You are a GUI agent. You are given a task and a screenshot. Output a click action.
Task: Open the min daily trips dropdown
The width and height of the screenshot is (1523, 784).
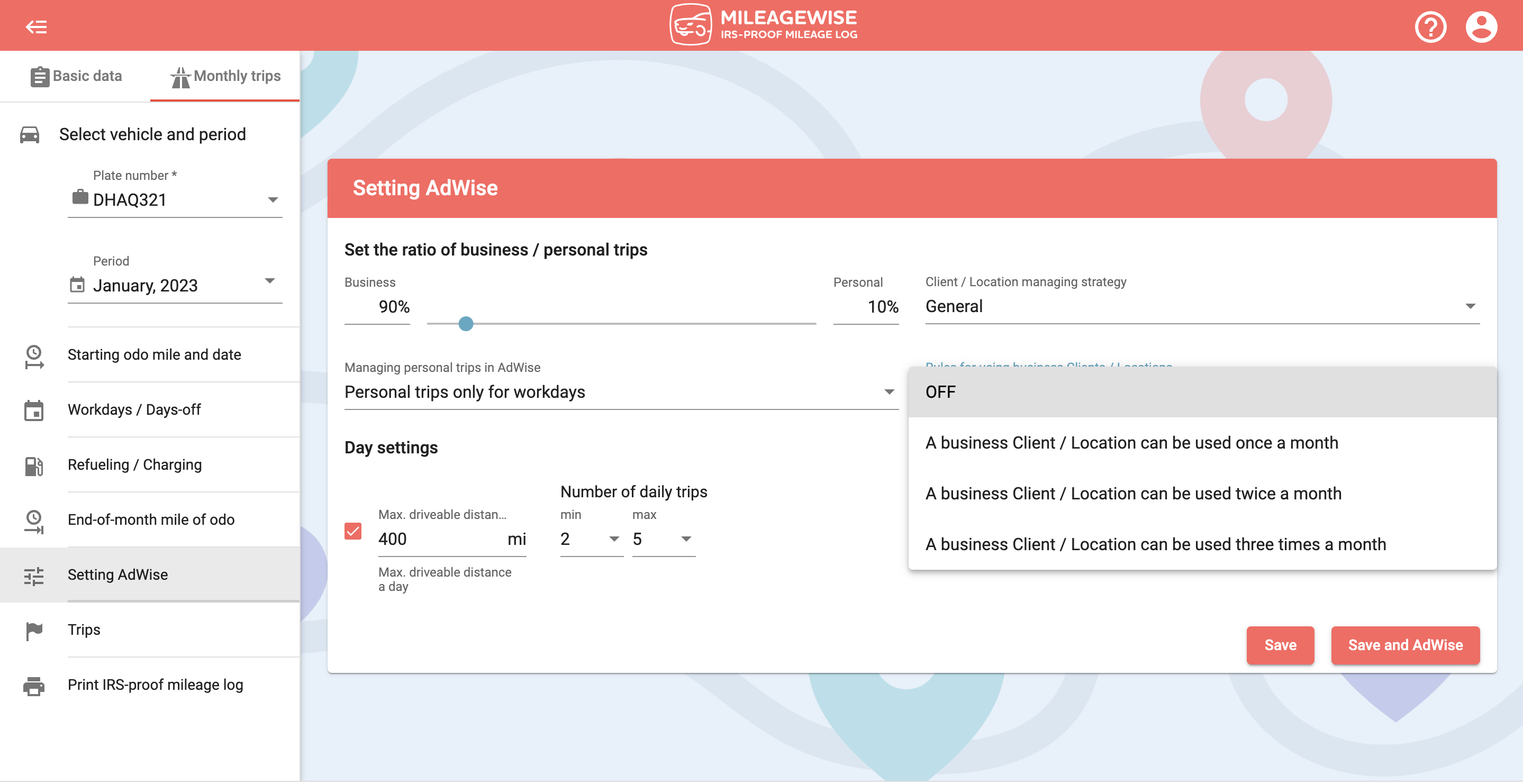click(591, 539)
